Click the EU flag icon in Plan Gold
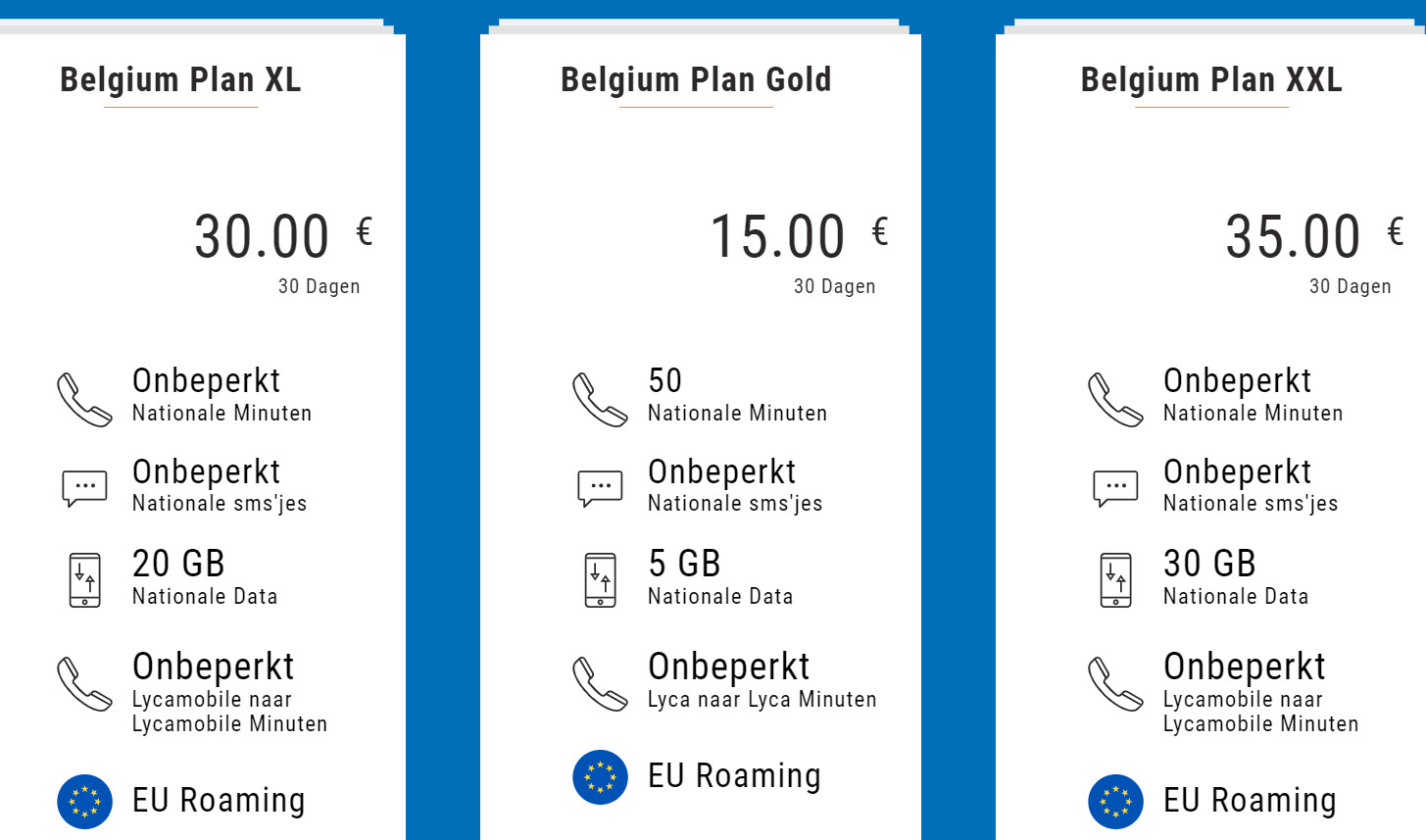Screen dimensions: 1426x840 point(600,776)
